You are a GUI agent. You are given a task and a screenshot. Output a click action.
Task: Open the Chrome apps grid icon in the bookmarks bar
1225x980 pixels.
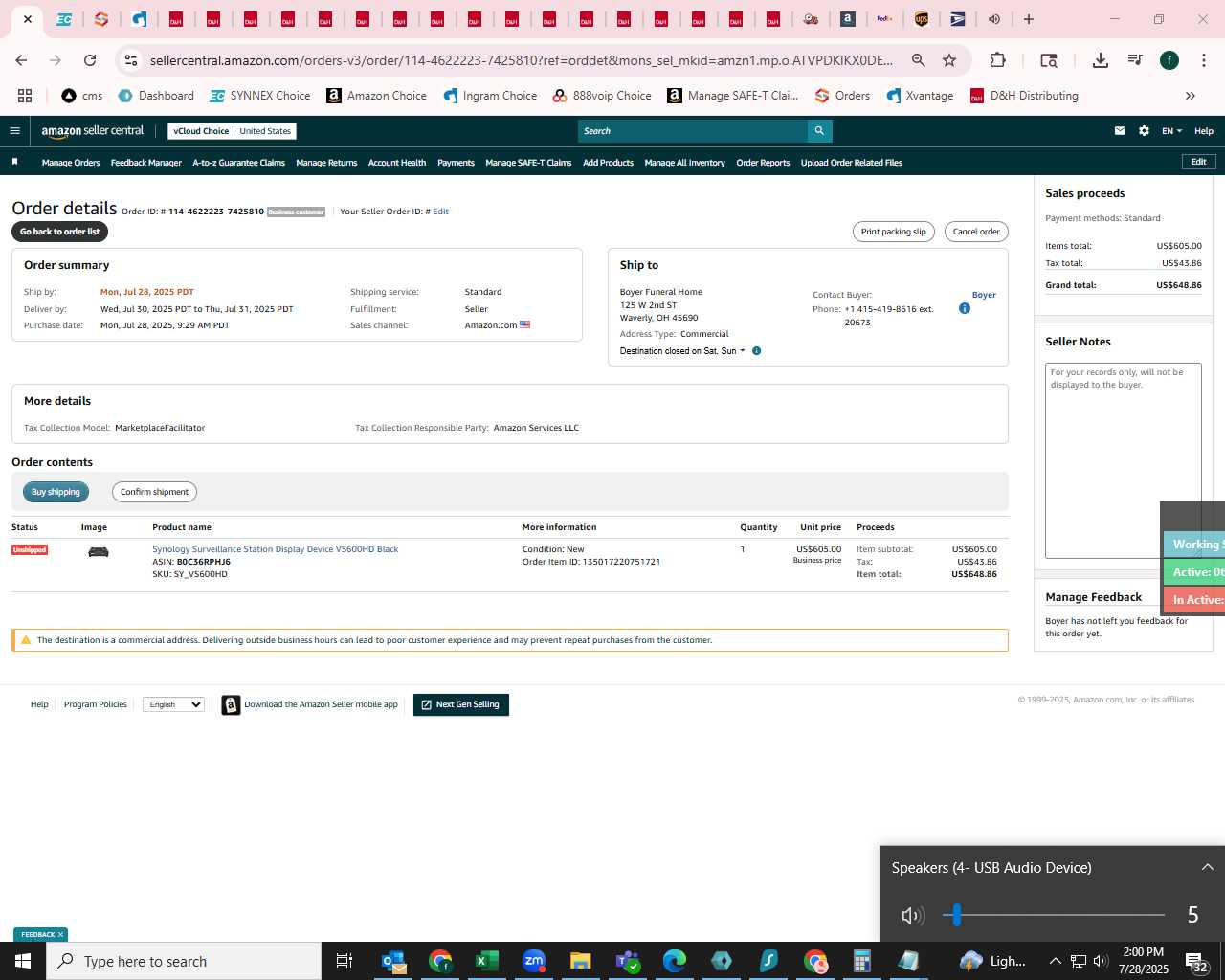coord(25,96)
